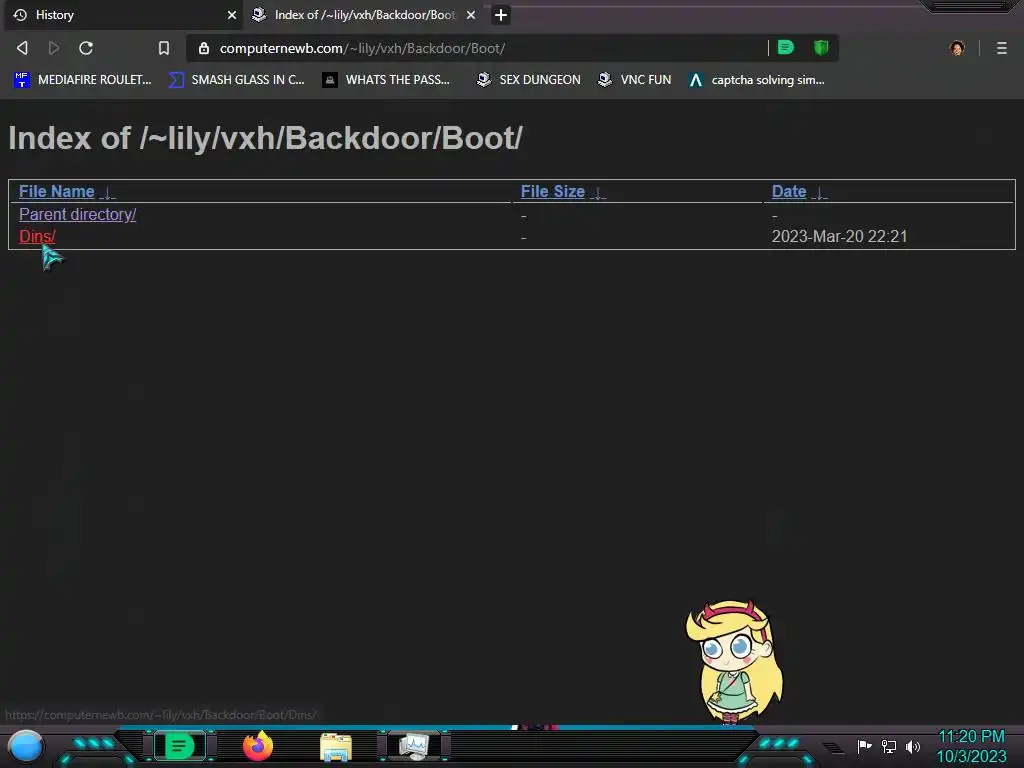
Task: Select the Index of /~lily/vxh/Backdoor/Boot tab
Action: 364,15
